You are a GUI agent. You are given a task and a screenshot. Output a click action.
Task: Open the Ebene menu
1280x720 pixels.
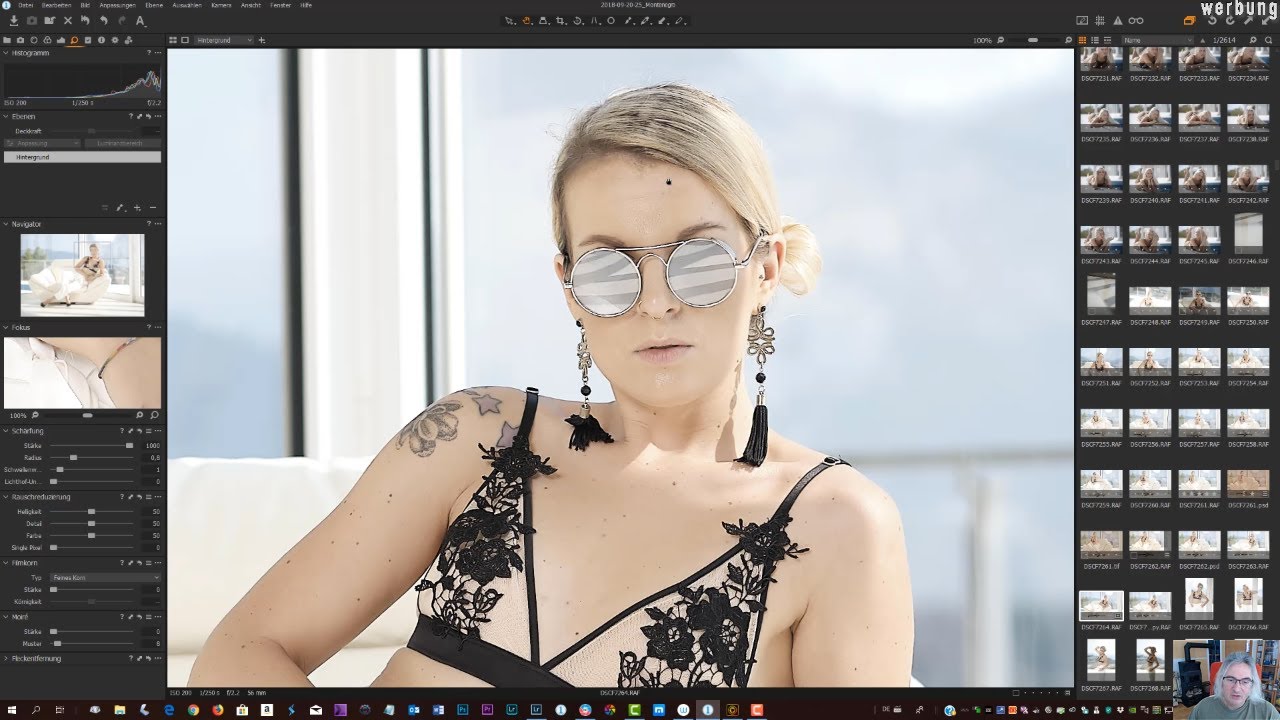click(x=154, y=5)
